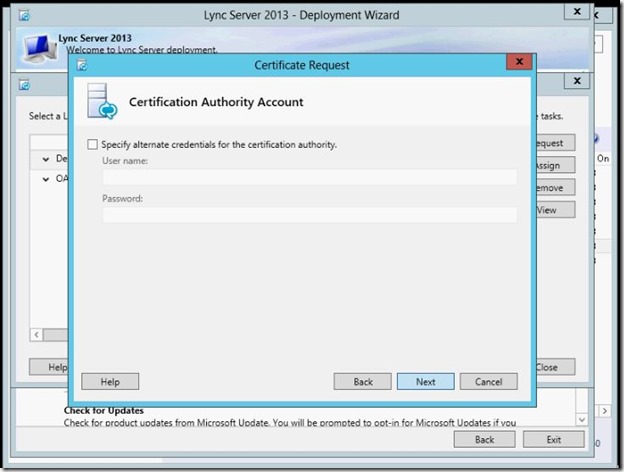Expand the 'OA' certificate tree row
624x472 pixels.
coord(46,179)
